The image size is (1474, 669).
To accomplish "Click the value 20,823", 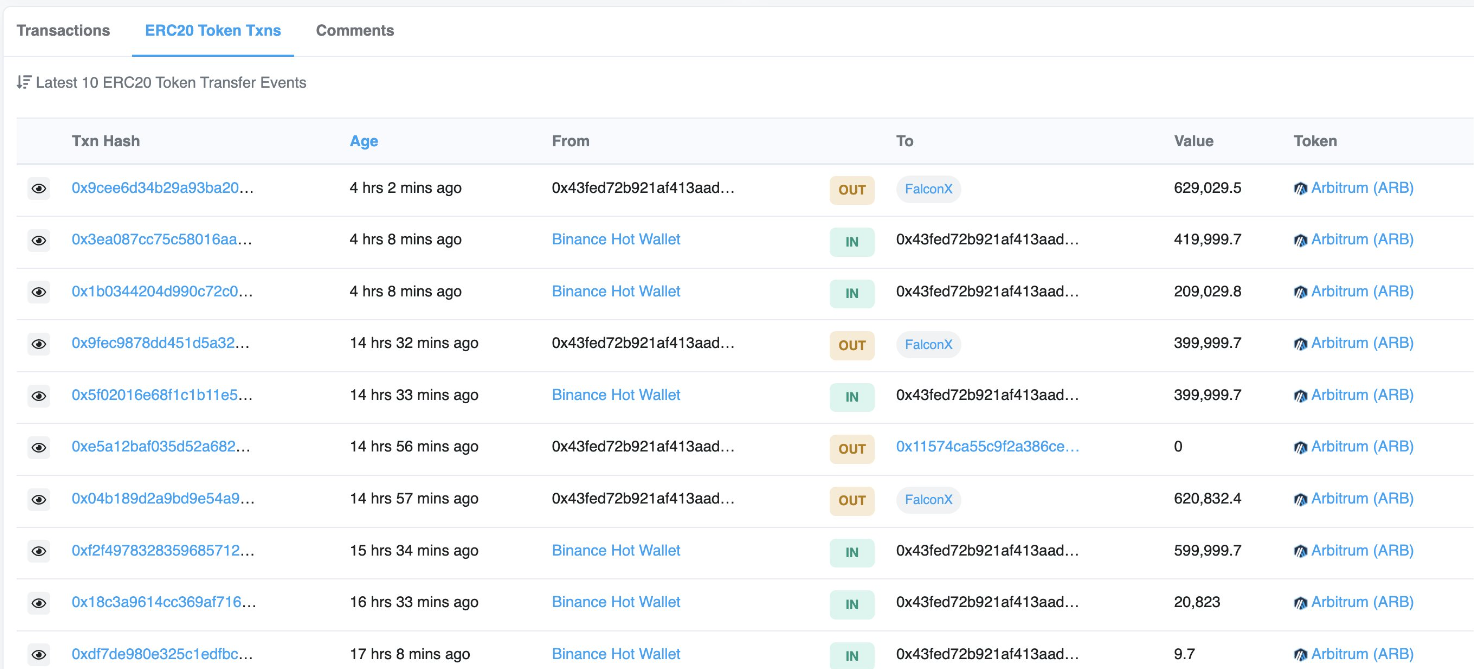I will [x=1197, y=602].
